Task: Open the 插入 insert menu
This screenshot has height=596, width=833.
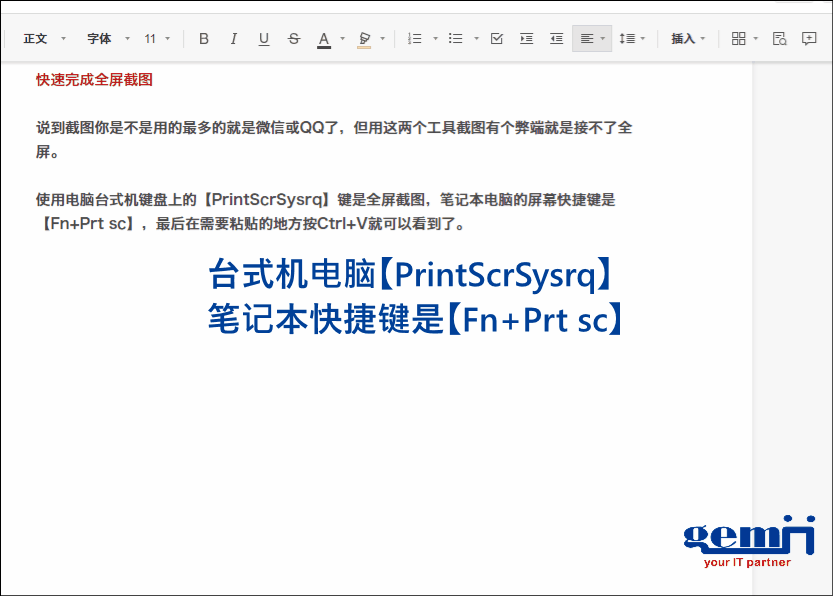Action: (x=688, y=39)
